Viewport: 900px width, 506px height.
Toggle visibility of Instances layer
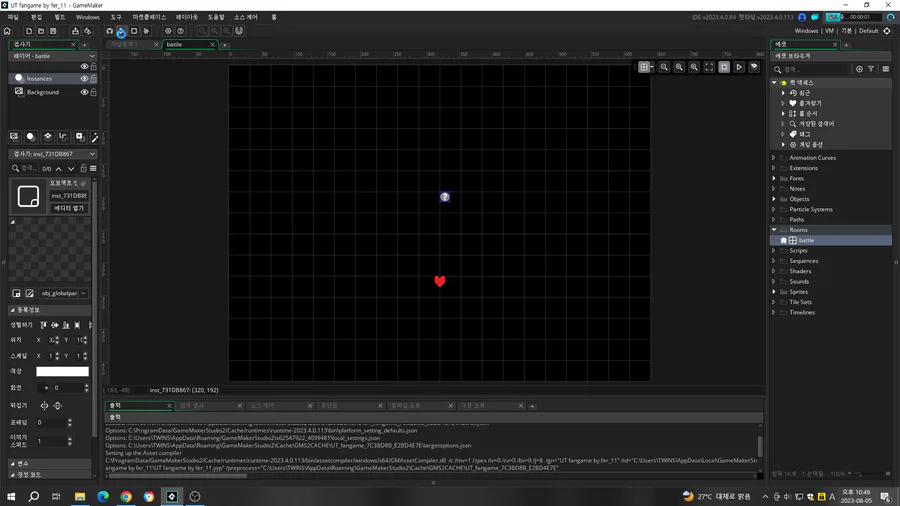coord(84,79)
